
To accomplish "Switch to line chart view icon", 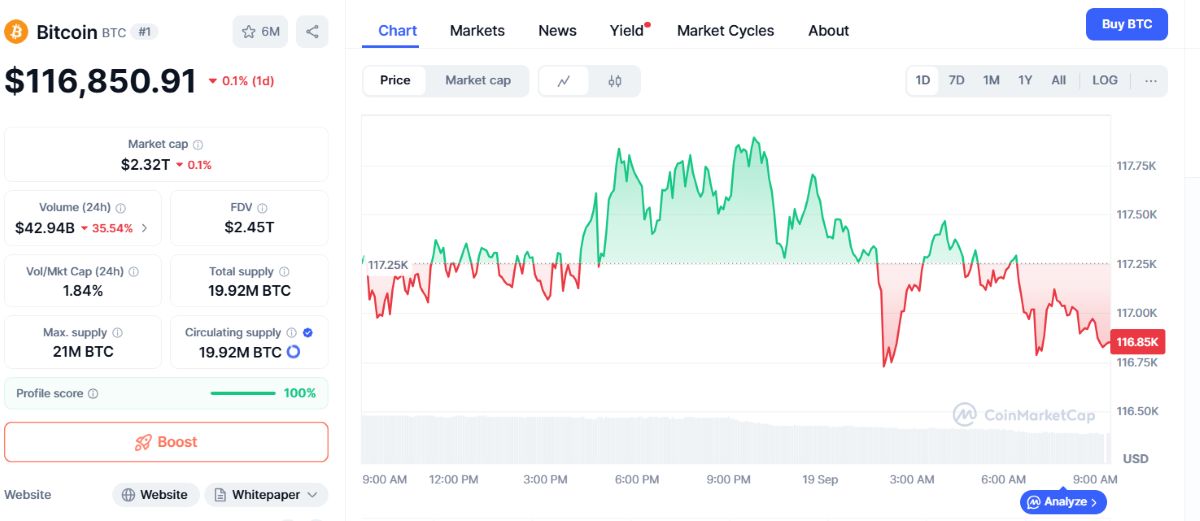I will pos(564,81).
